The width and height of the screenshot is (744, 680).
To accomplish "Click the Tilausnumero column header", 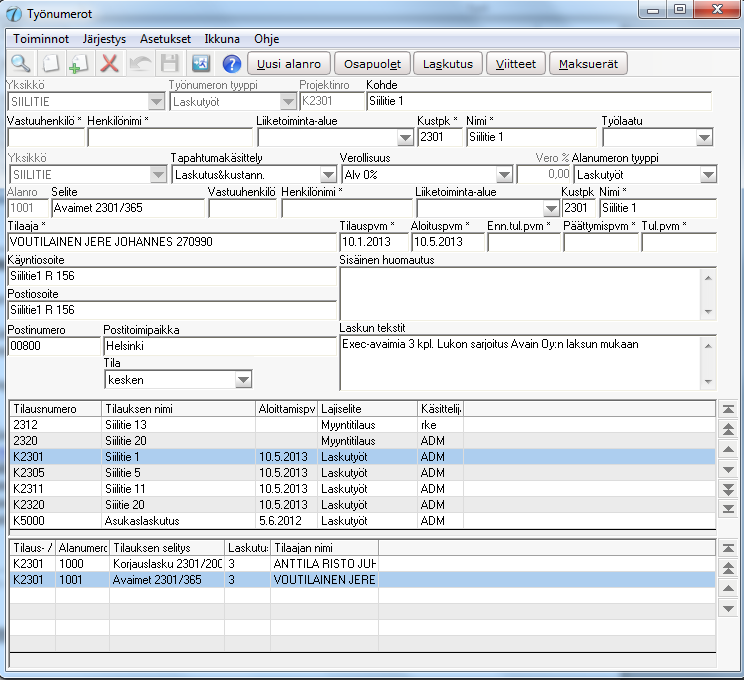I will pos(56,409).
